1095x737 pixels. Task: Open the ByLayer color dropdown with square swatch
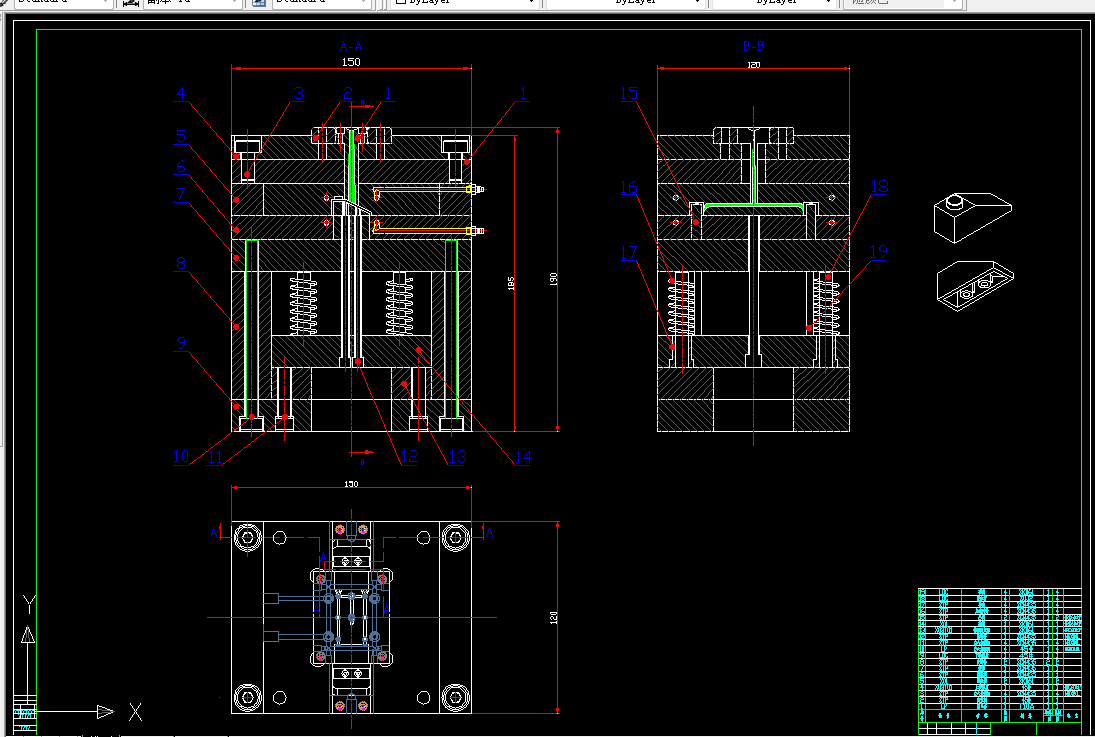point(464,3)
